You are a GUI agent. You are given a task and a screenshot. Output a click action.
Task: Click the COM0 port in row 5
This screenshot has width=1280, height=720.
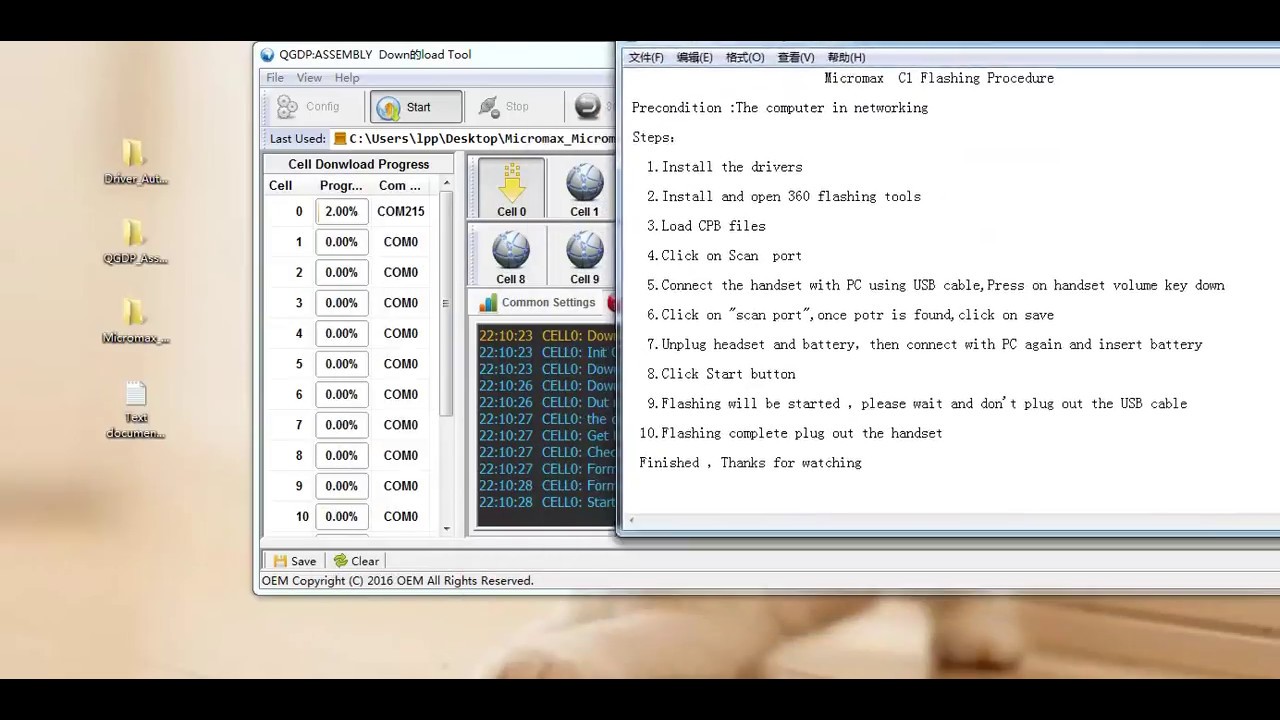401,364
